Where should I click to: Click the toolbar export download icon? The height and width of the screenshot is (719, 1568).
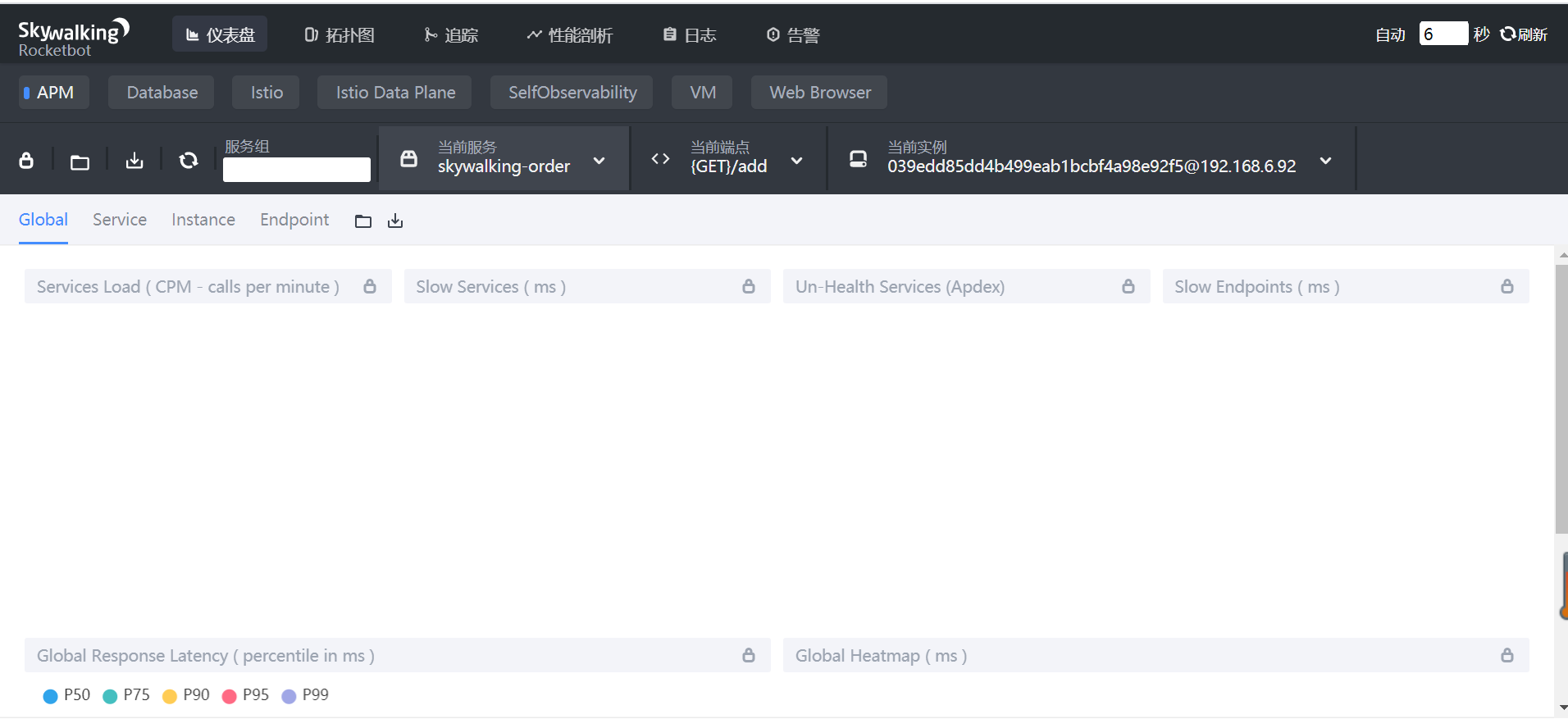pos(134,160)
